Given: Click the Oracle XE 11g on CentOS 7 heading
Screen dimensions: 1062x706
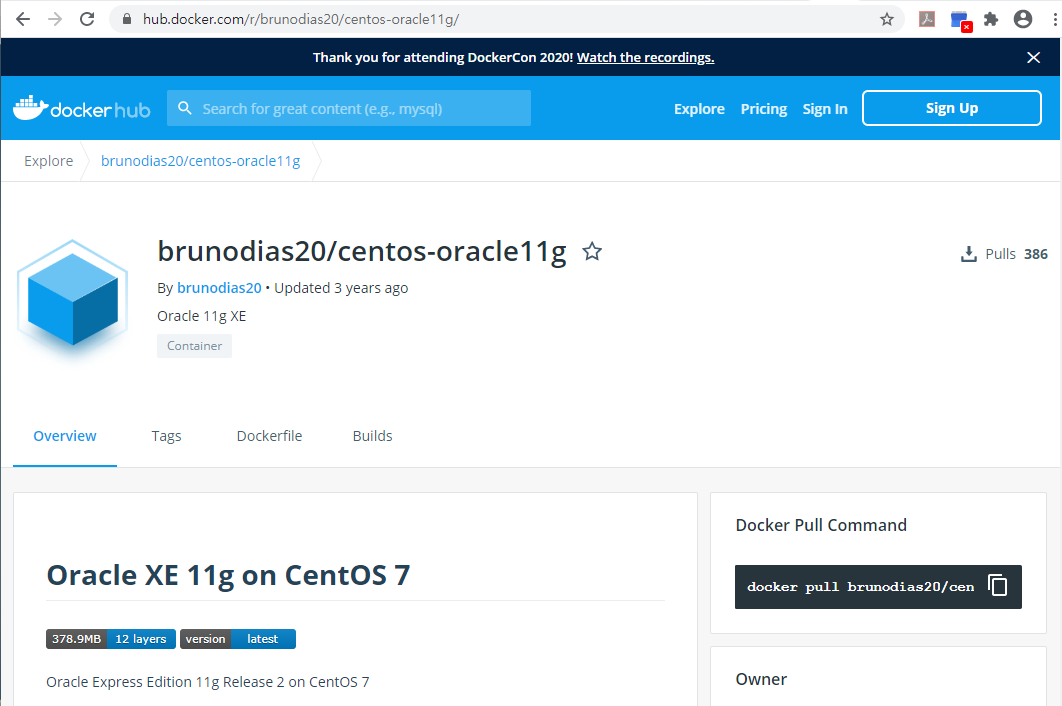Looking at the screenshot, I should [228, 575].
